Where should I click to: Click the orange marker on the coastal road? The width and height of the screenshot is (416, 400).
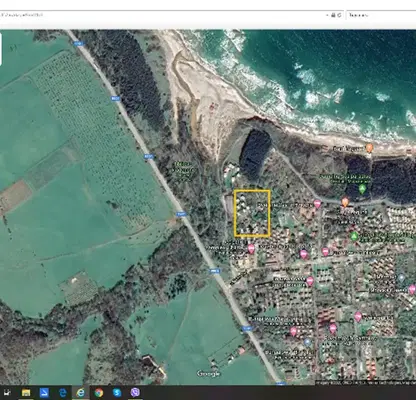[x=345, y=202]
